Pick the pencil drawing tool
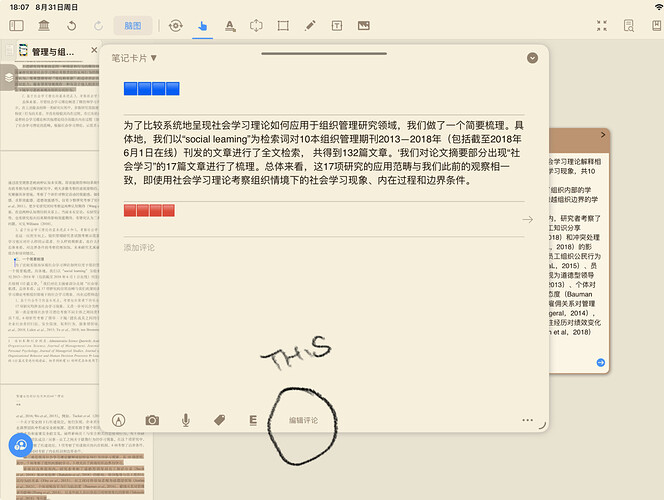The height and width of the screenshot is (500, 664). (309, 25)
